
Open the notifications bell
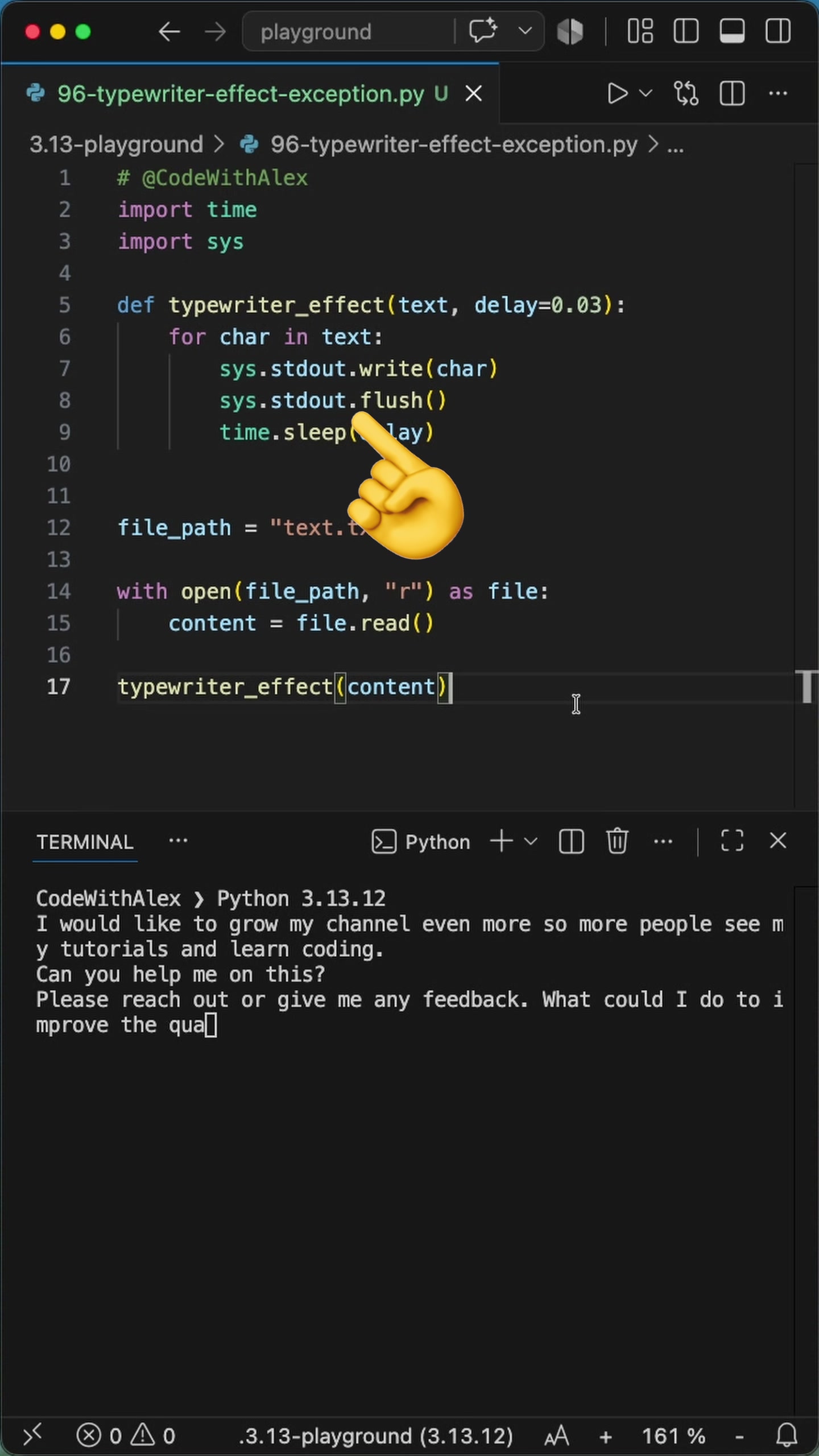(787, 1436)
